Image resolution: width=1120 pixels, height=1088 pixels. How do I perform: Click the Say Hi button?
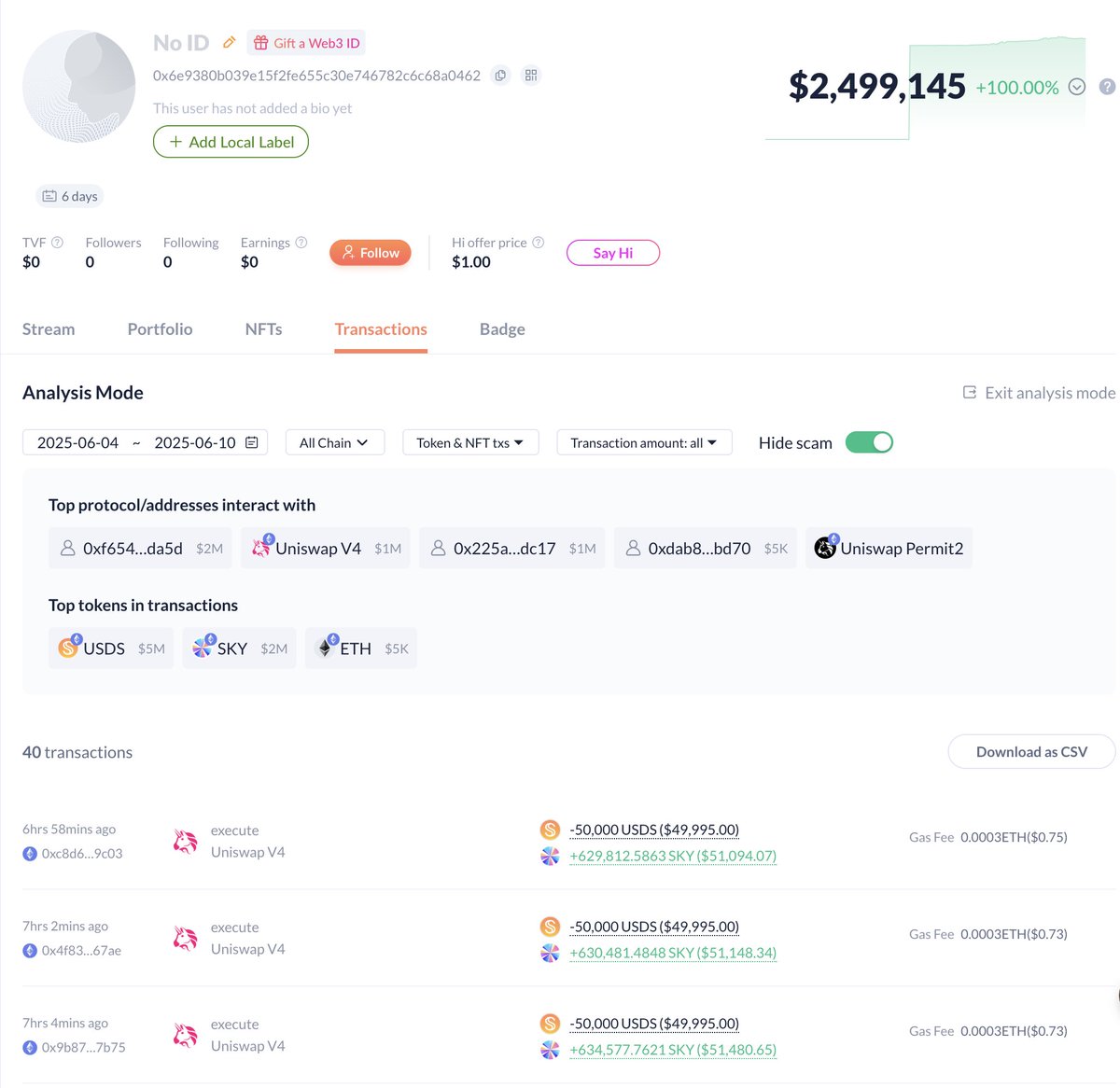[x=613, y=253]
